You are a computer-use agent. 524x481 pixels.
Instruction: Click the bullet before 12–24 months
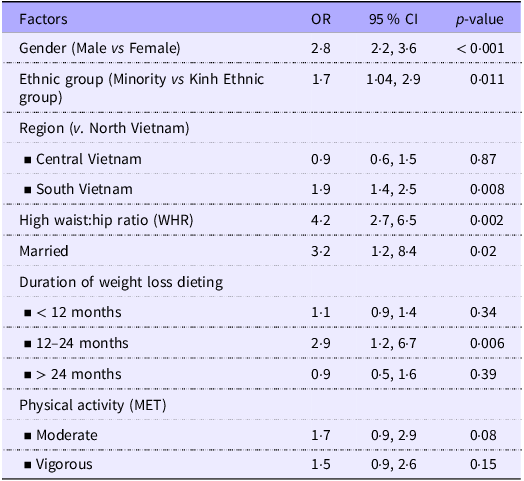[x=28, y=344]
